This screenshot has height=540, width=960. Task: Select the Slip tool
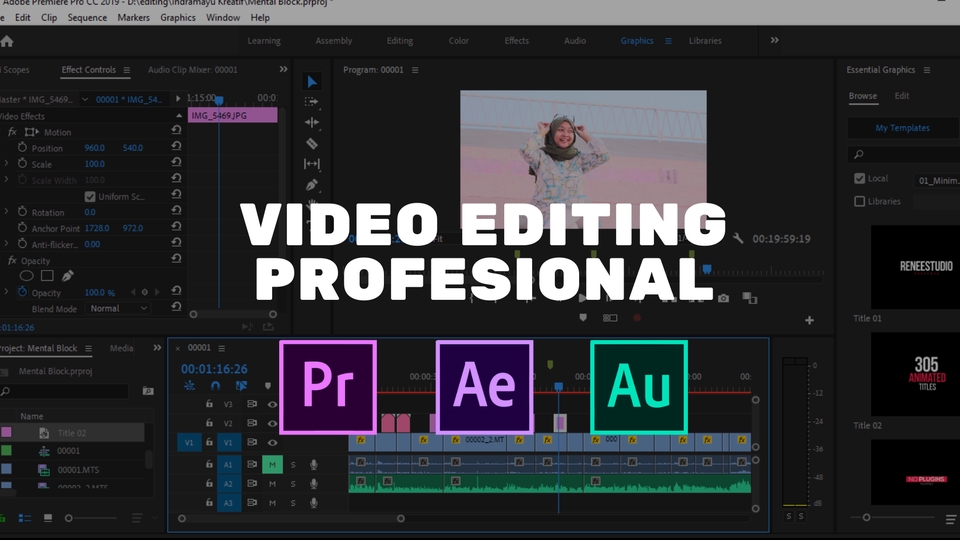click(x=312, y=163)
